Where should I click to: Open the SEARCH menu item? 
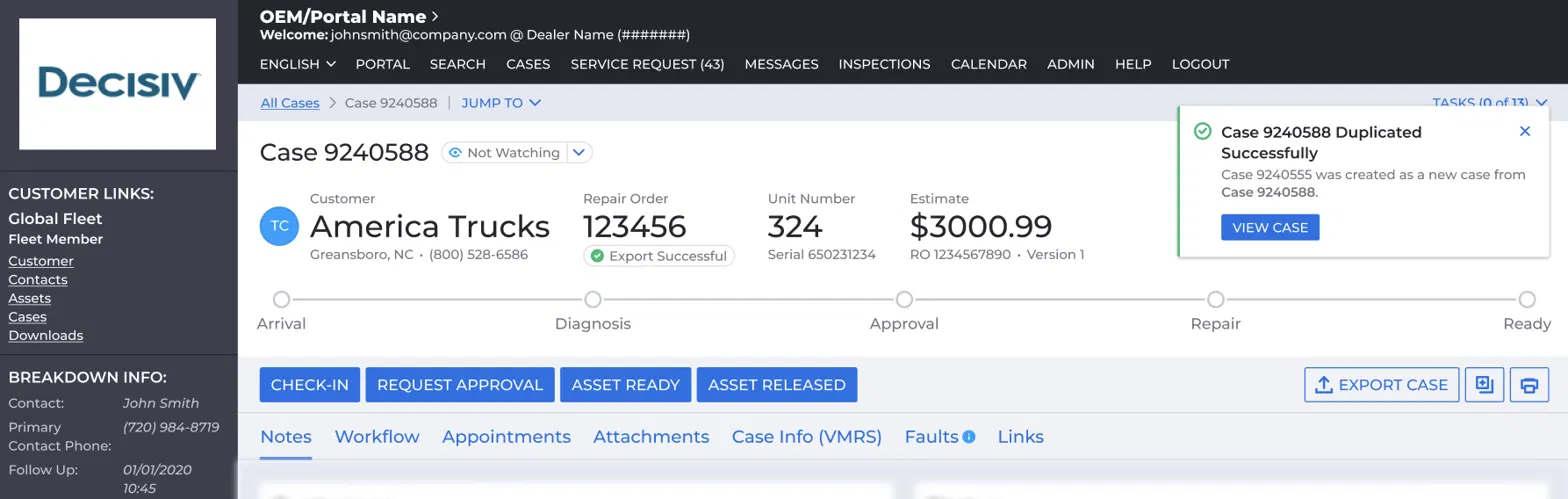coord(458,64)
